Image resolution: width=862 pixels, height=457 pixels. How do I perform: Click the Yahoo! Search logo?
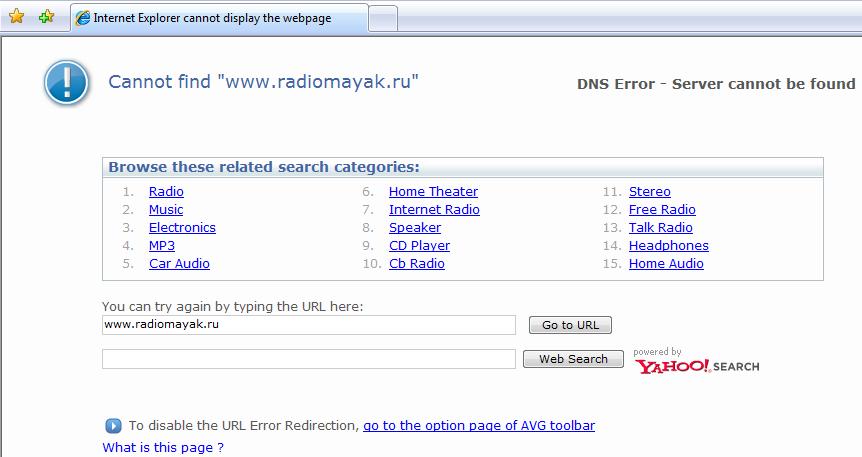(696, 366)
